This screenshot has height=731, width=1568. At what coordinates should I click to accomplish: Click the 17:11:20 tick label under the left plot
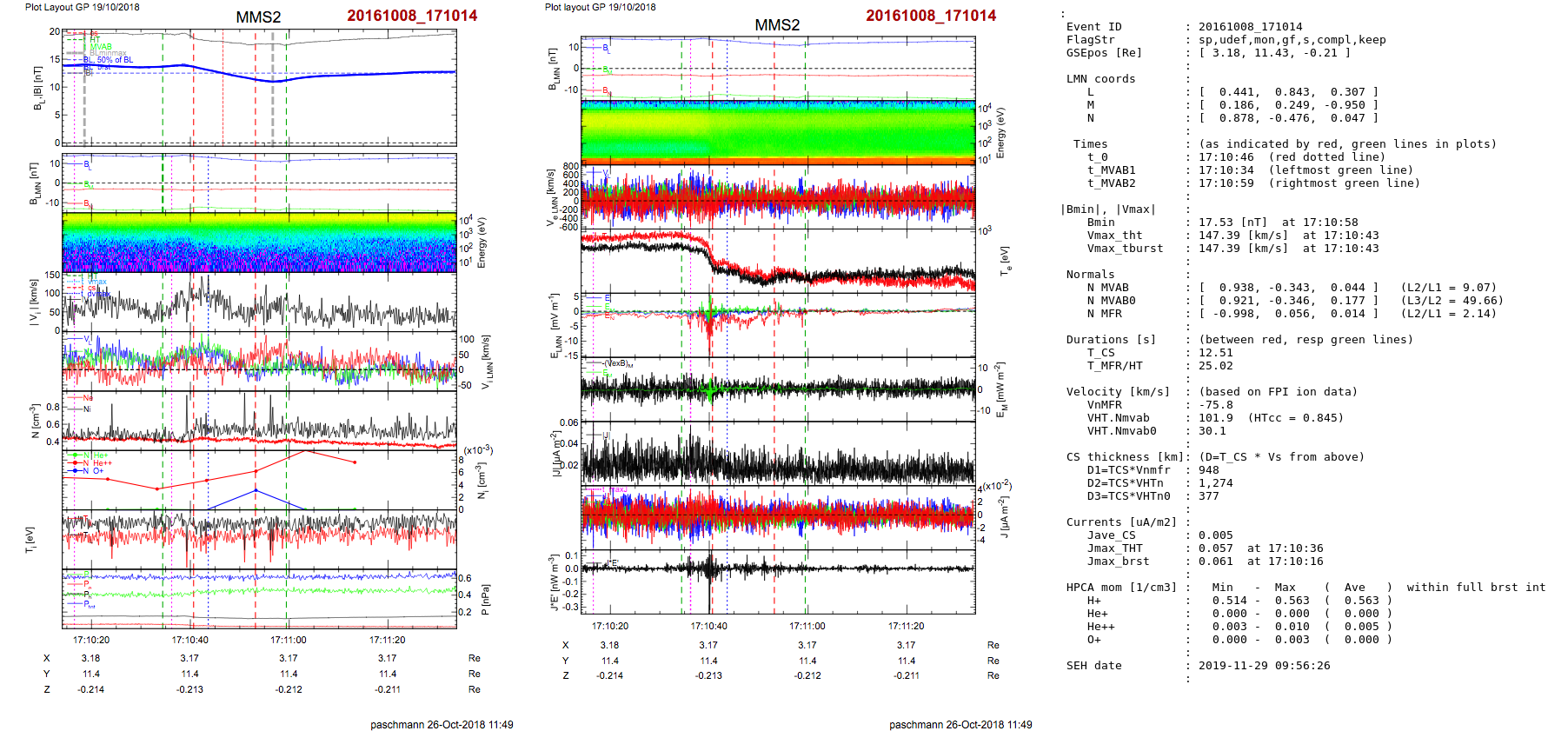[388, 640]
